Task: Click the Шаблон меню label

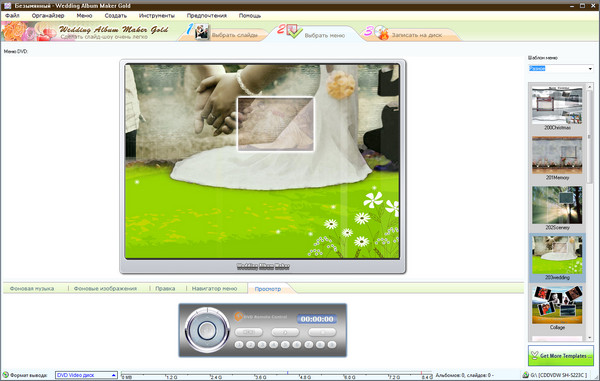Action: (543, 58)
